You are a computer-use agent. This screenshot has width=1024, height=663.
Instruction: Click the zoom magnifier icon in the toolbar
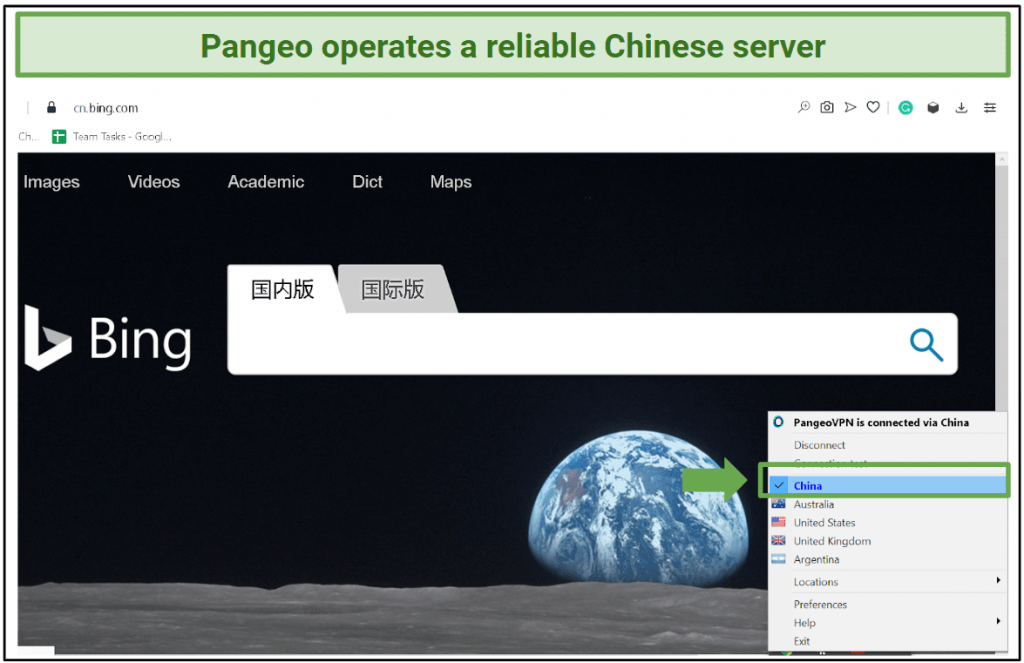click(x=804, y=107)
